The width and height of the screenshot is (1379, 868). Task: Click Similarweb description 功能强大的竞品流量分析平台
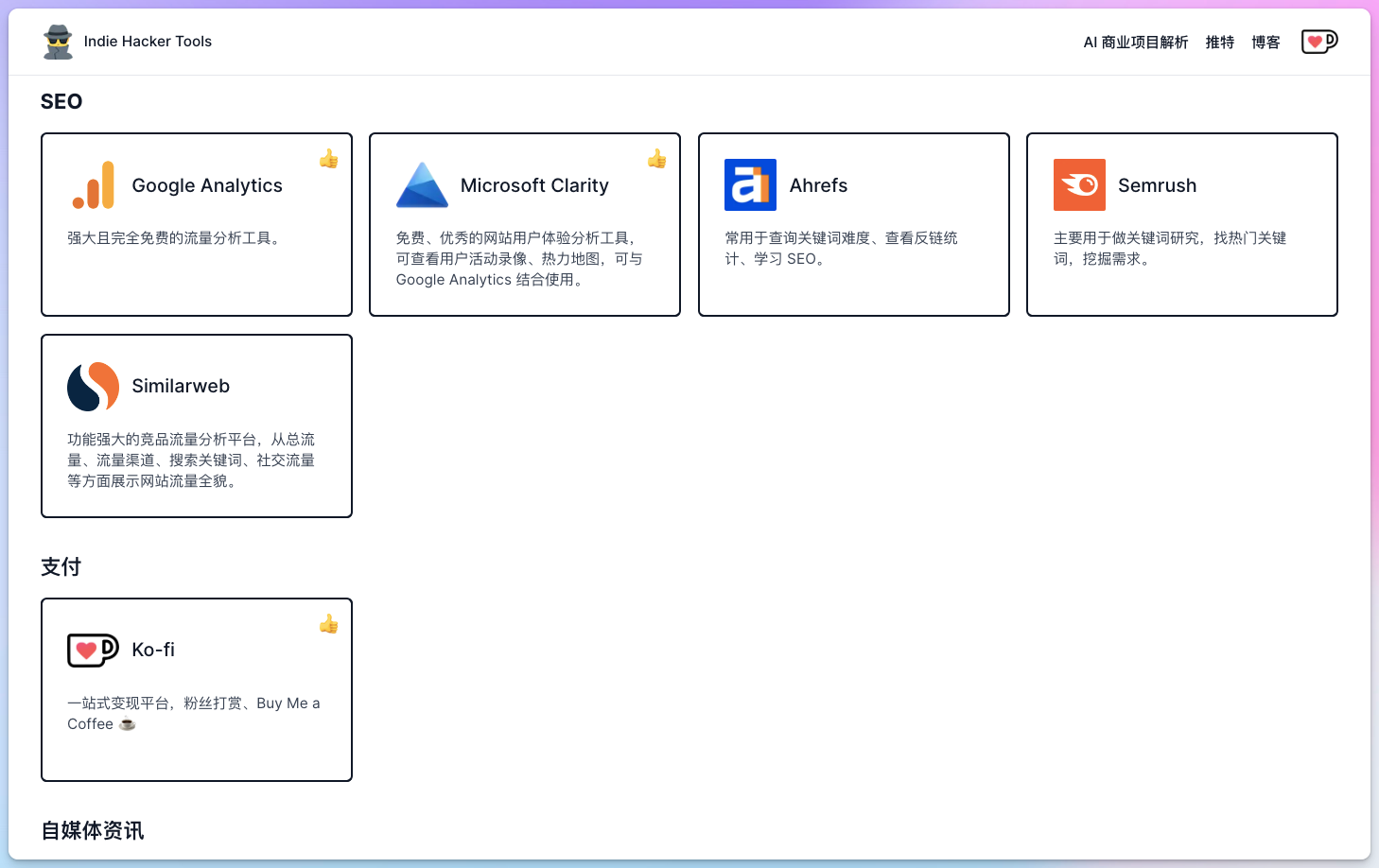191,460
